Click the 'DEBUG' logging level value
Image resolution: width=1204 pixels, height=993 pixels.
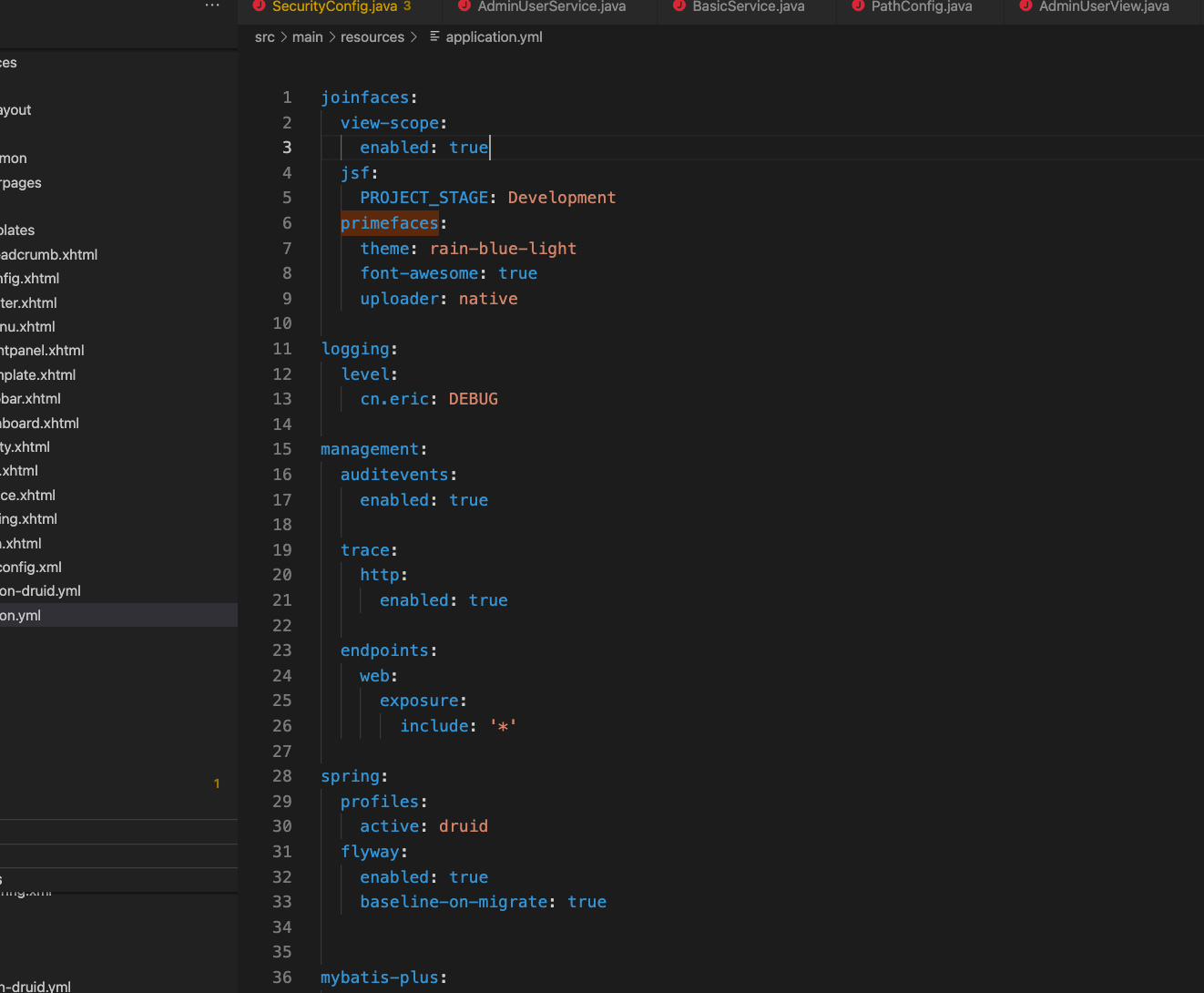pos(474,399)
